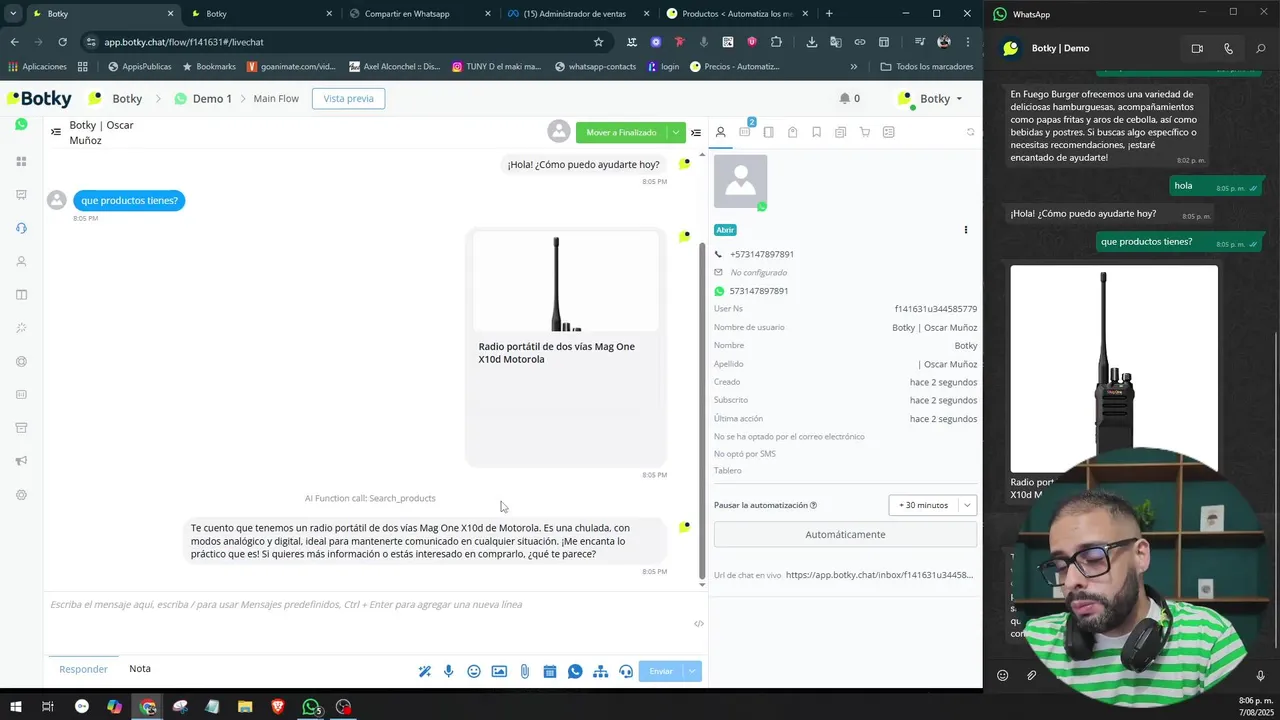The width and height of the screenshot is (1280, 720).
Task: Refresh contact details with the sync icon
Action: (970, 132)
